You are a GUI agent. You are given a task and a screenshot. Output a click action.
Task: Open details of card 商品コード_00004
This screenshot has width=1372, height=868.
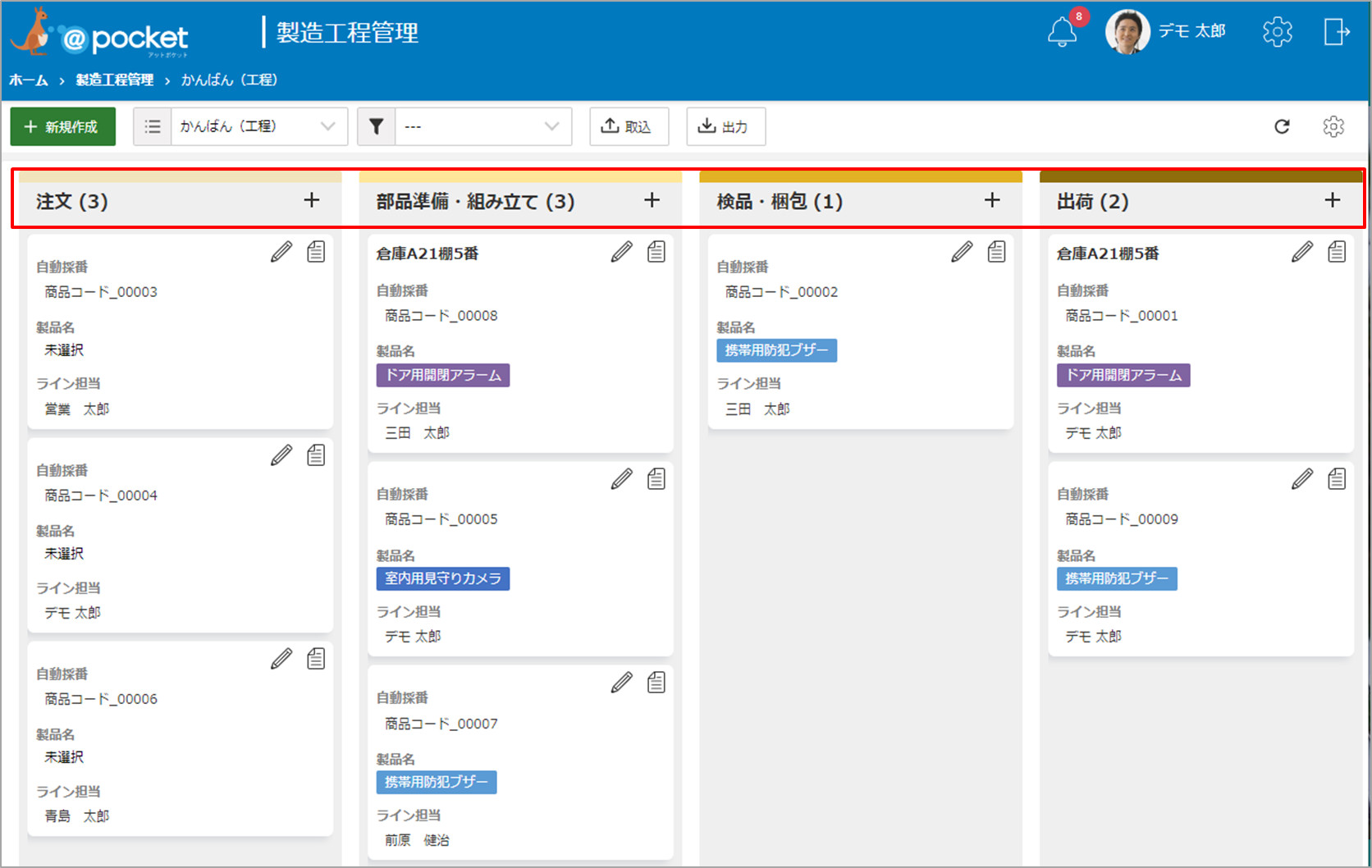[x=316, y=455]
